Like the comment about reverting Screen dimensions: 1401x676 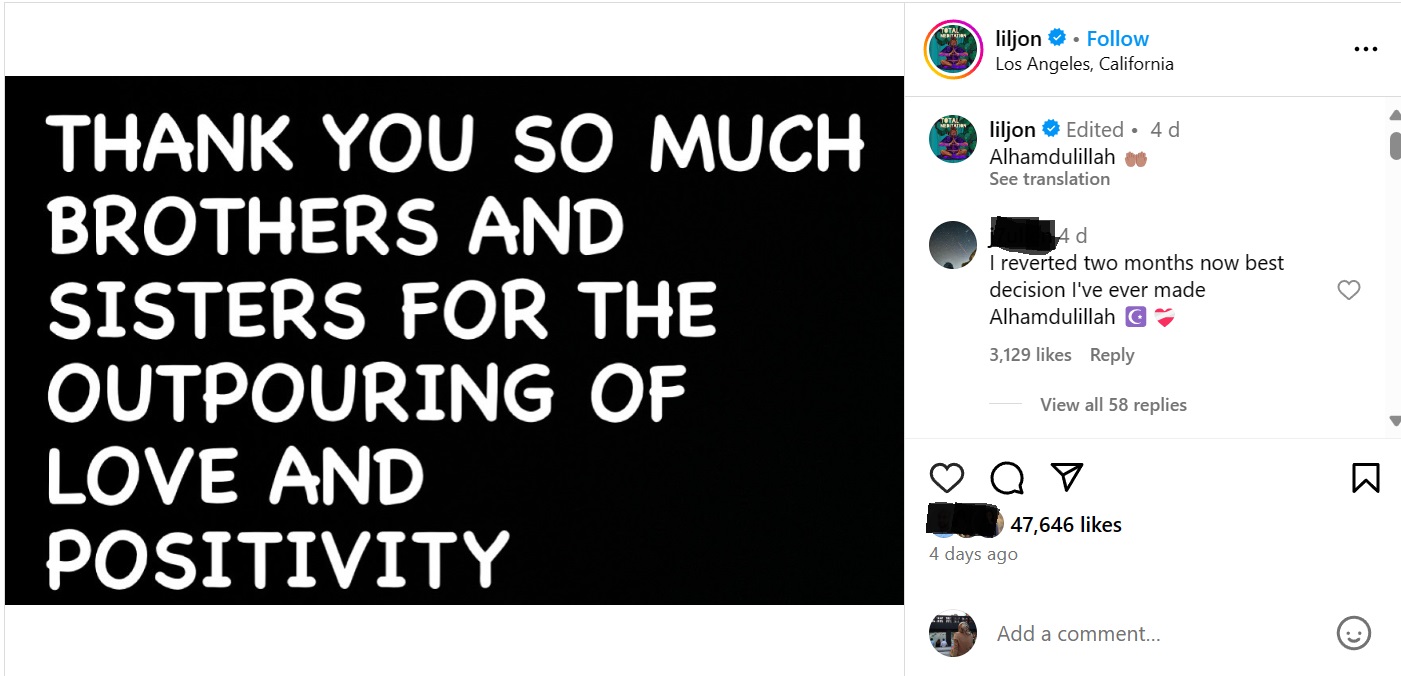coord(1349,290)
